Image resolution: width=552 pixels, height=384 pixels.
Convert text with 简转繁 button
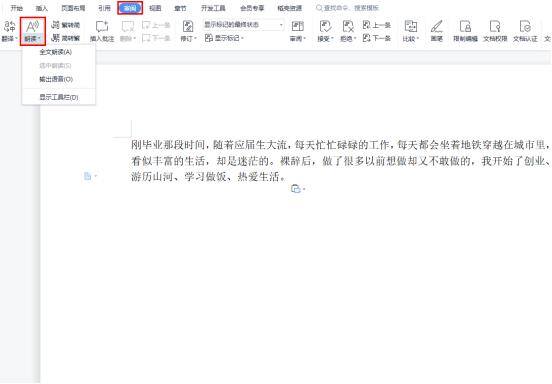click(66, 38)
